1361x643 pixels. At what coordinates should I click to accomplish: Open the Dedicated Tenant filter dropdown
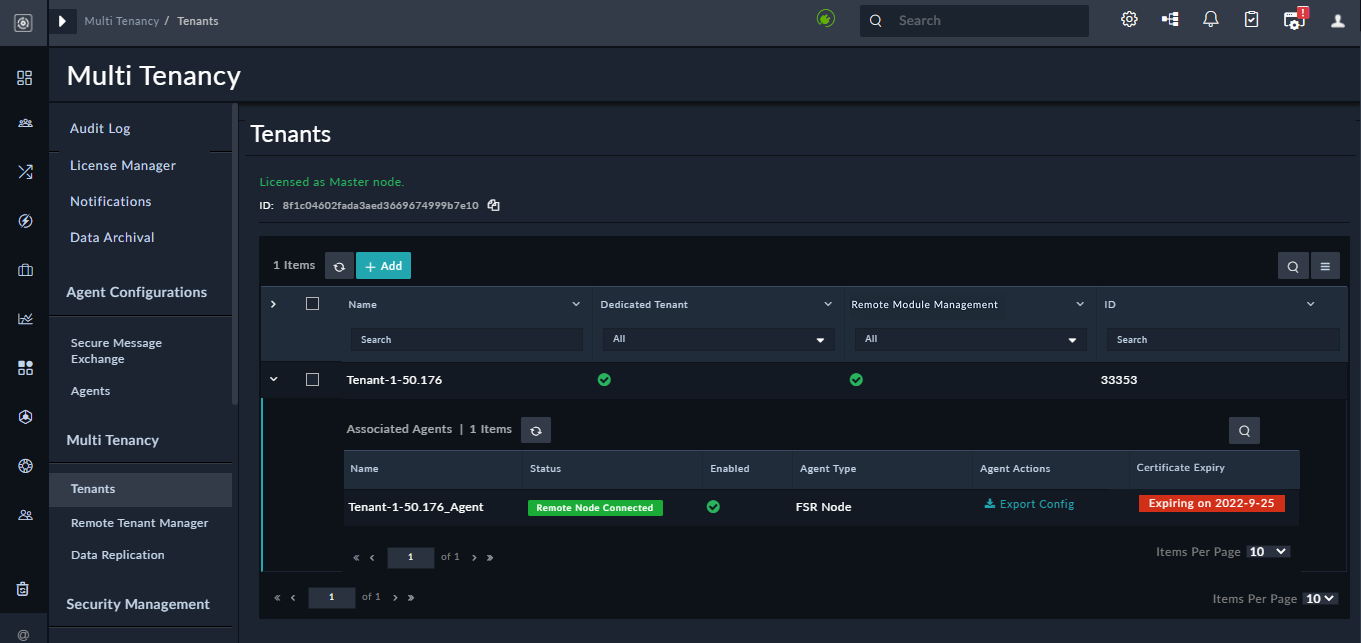718,339
